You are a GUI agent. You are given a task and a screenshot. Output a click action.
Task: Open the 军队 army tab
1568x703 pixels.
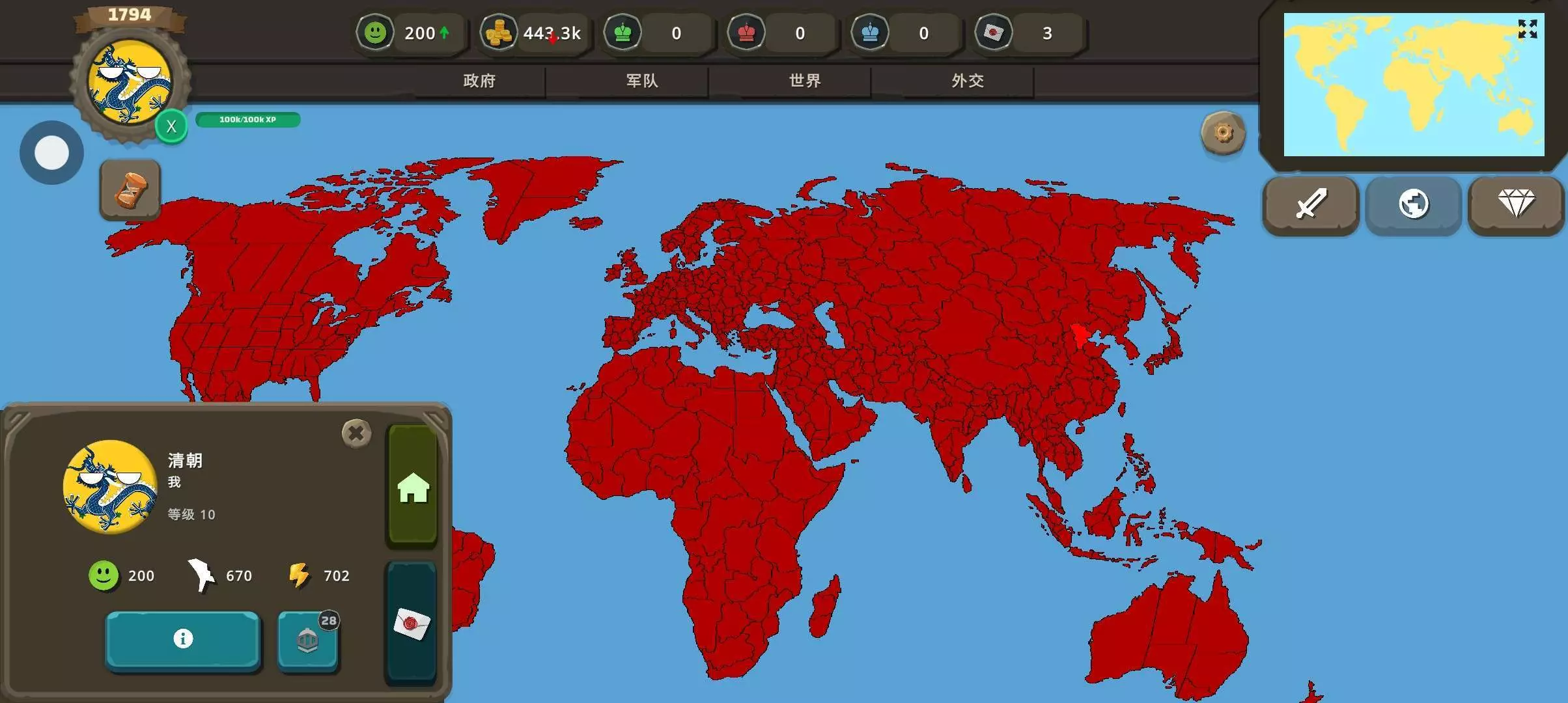click(642, 81)
